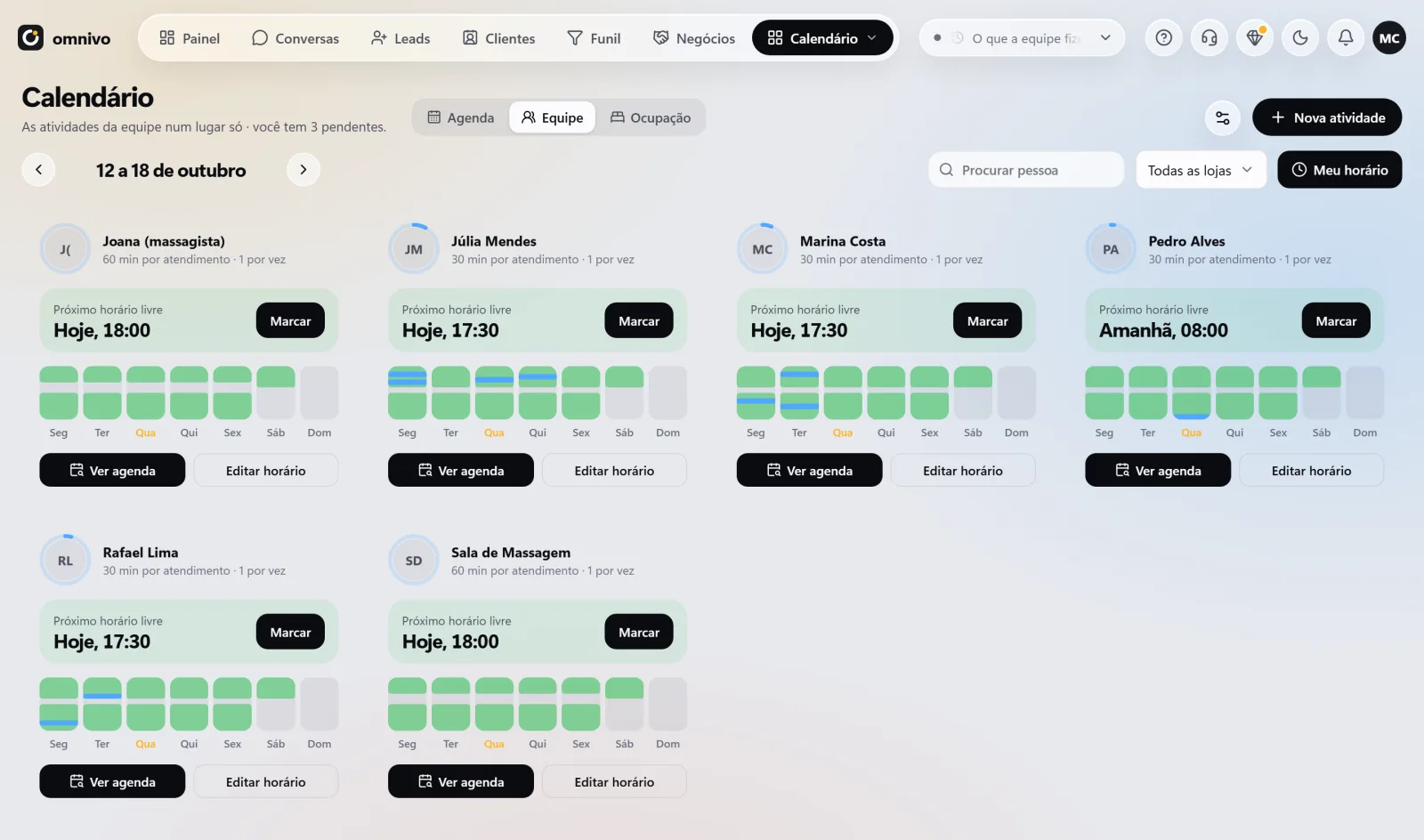Open Painel in the navigation
Viewport: 1424px width, 840px height.
[190, 38]
